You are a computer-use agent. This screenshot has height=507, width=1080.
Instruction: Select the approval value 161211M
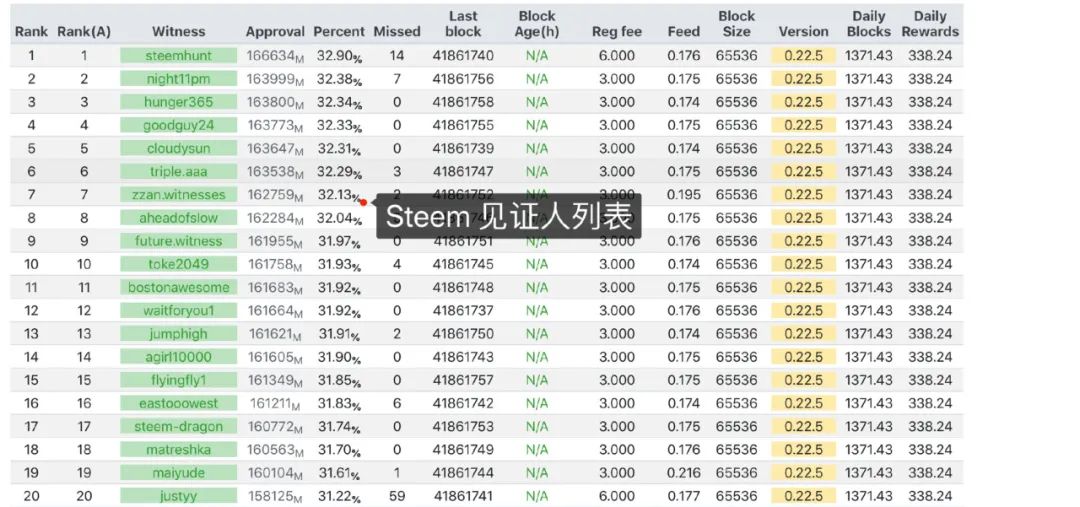tap(276, 404)
